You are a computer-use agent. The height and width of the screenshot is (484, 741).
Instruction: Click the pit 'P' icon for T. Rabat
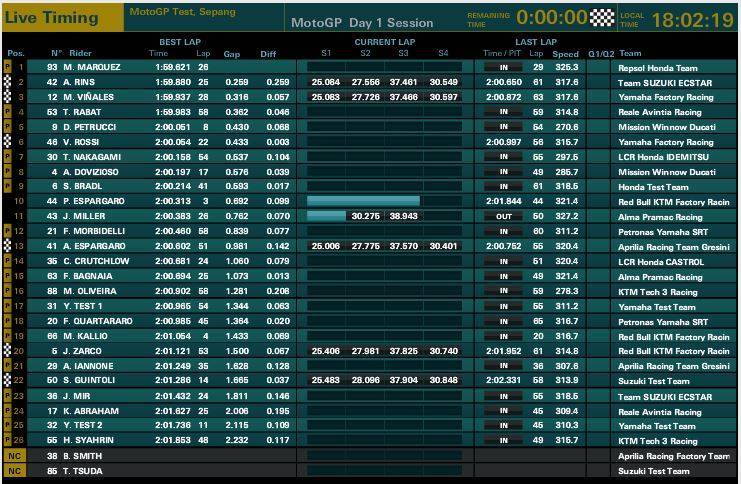(x=7, y=112)
